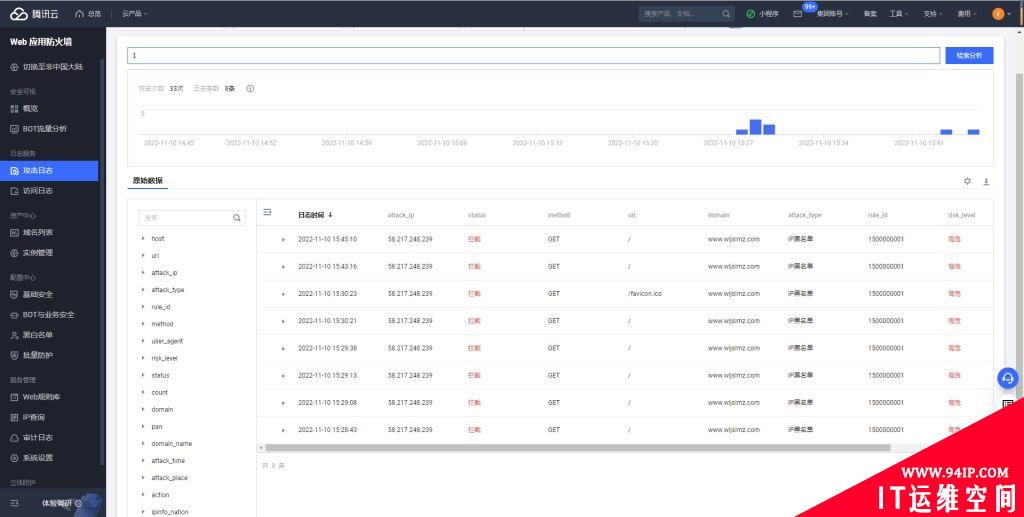Click 切换至非中国大陆 globe icon

click(x=14, y=67)
